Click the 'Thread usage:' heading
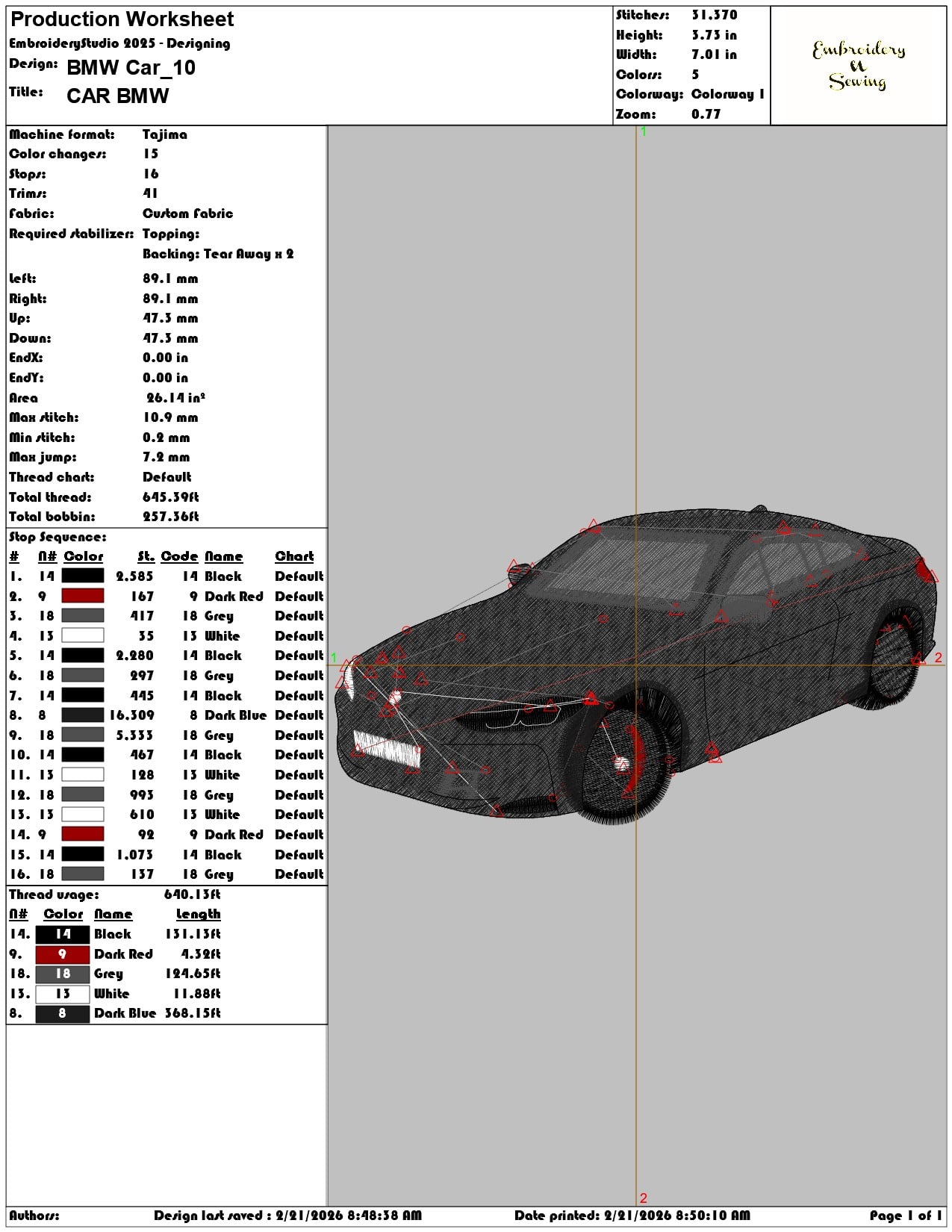952x1232 pixels. pyautogui.click(x=54, y=895)
